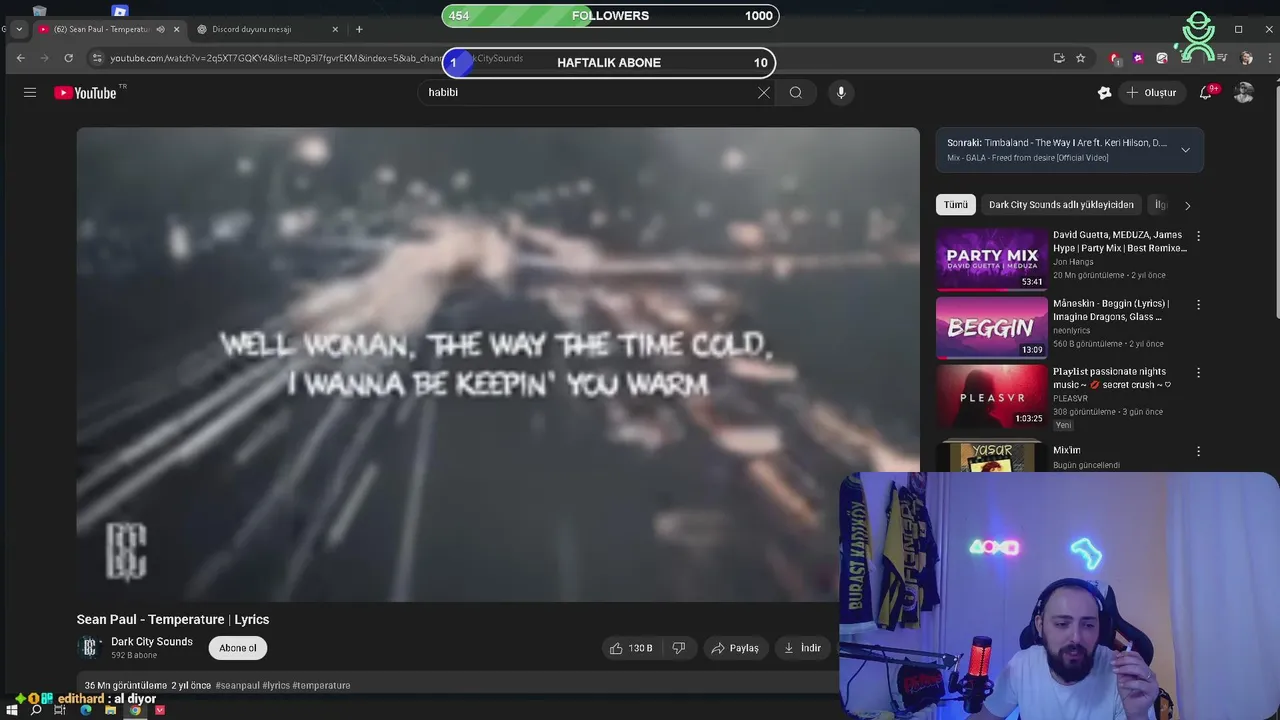This screenshot has width=1280, height=720.
Task: Click the #lyrics hashtag
Action: coord(276,685)
